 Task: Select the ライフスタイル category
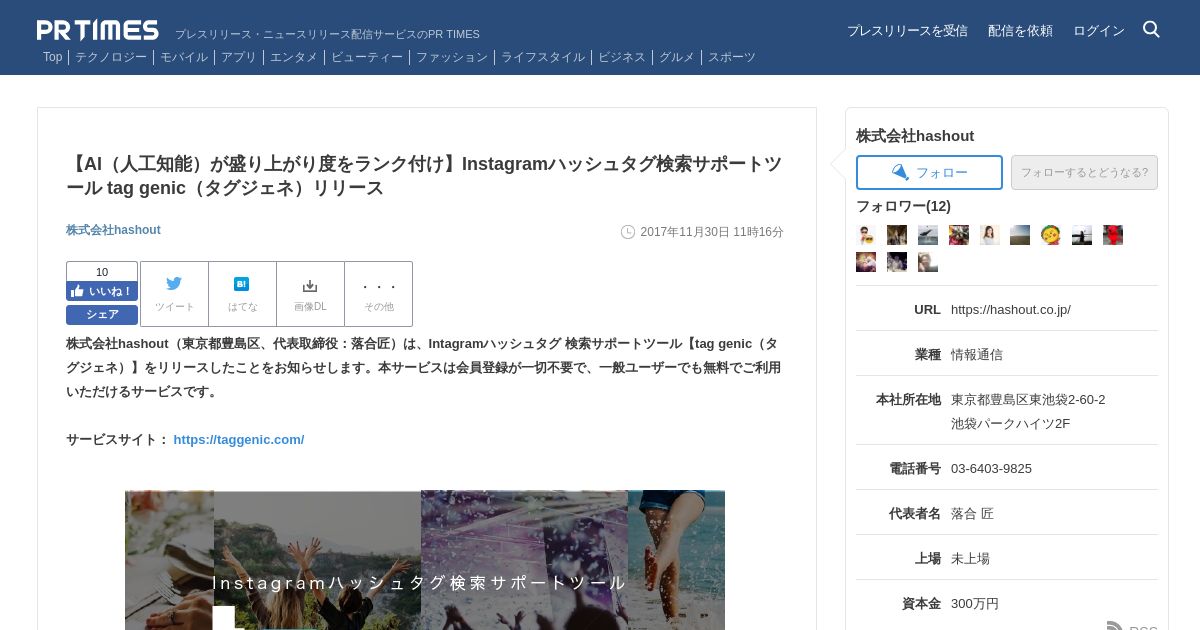[543, 57]
